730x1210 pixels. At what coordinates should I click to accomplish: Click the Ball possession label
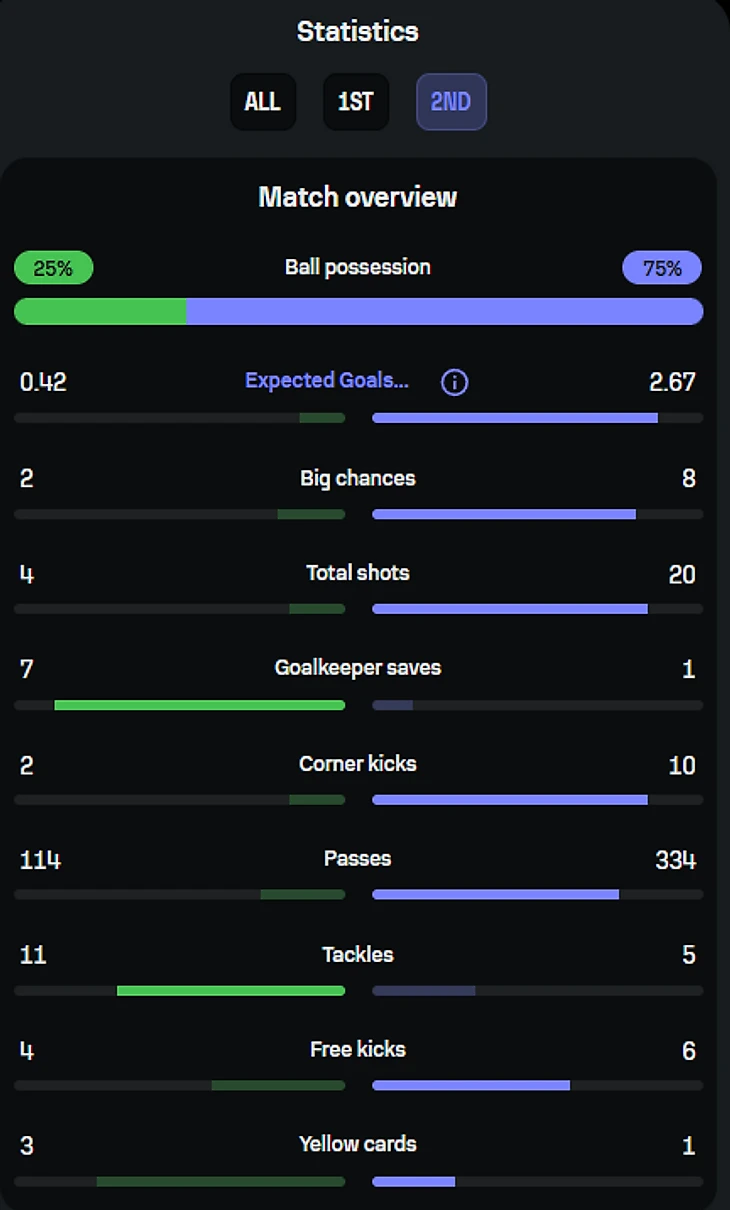point(358,267)
